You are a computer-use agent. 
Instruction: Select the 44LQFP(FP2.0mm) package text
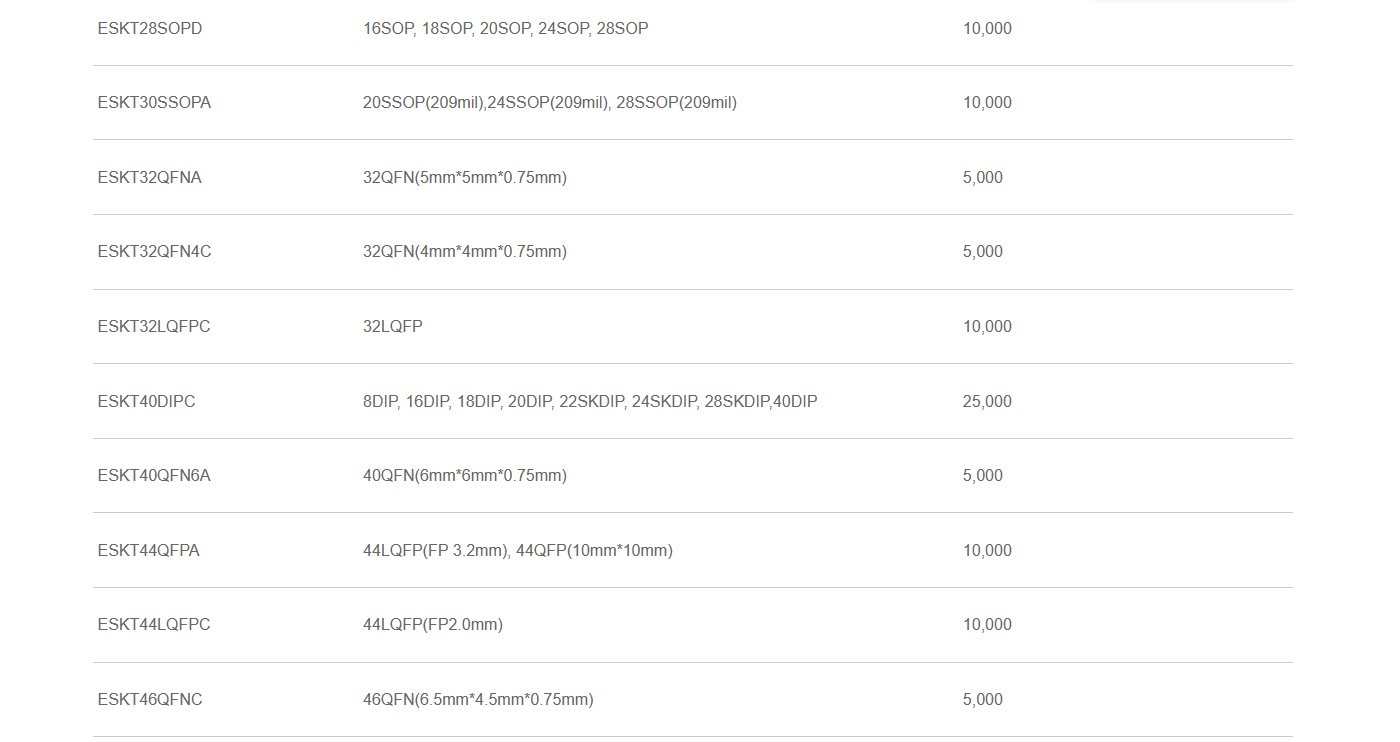pyautogui.click(x=433, y=625)
